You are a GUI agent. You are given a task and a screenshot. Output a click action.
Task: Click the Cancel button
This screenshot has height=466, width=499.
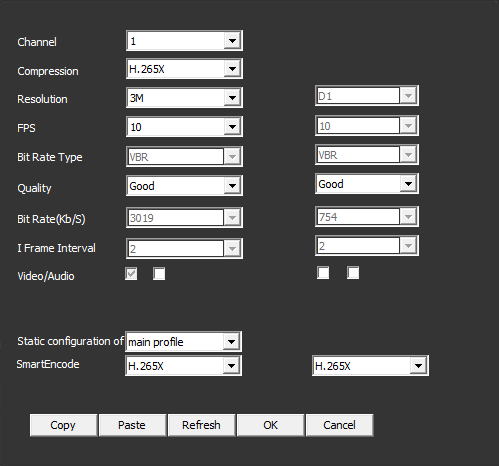pyautogui.click(x=339, y=425)
